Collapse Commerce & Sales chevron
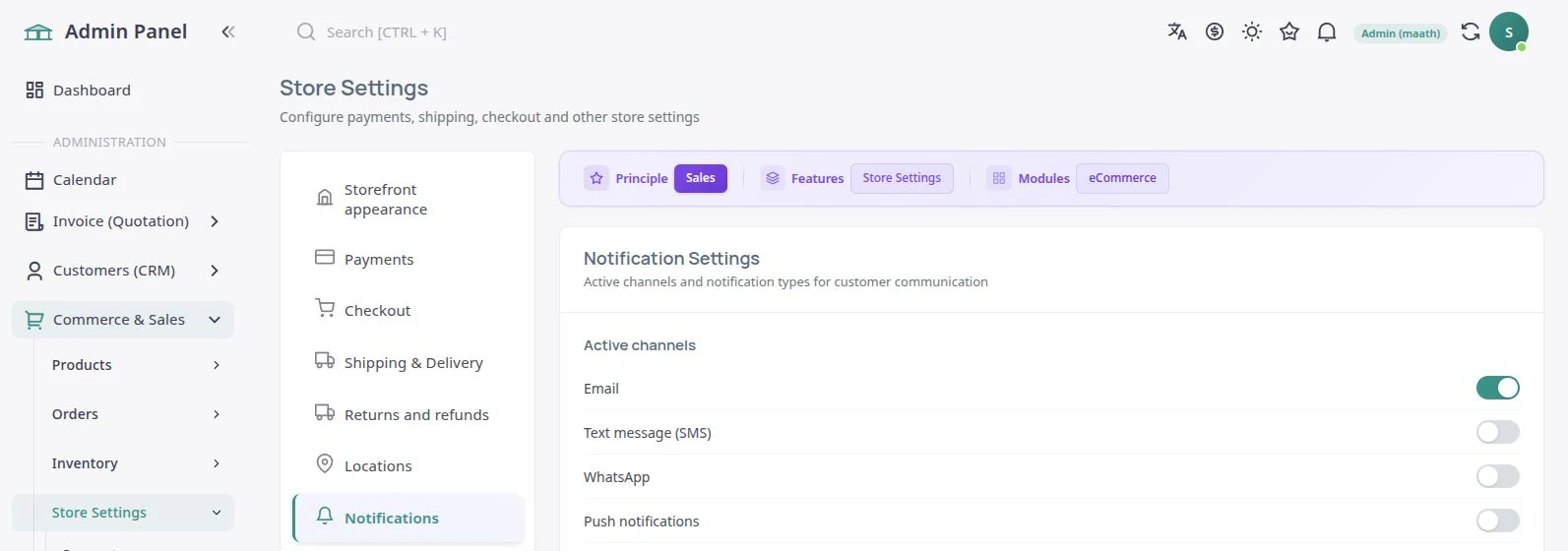Viewport: 1568px width, 551px height. [x=215, y=320]
